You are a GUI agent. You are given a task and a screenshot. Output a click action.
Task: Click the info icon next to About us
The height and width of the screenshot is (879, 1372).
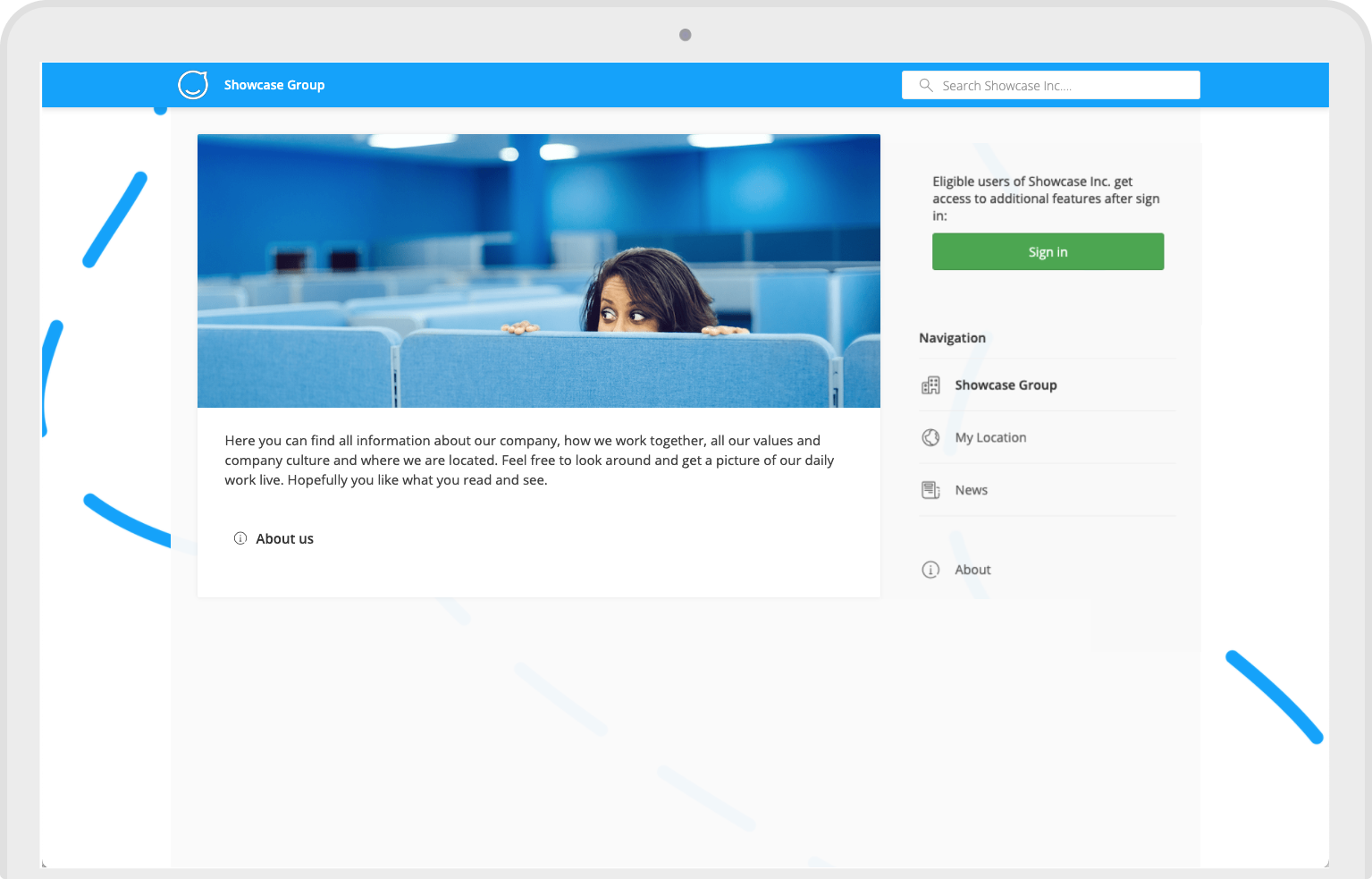240,538
